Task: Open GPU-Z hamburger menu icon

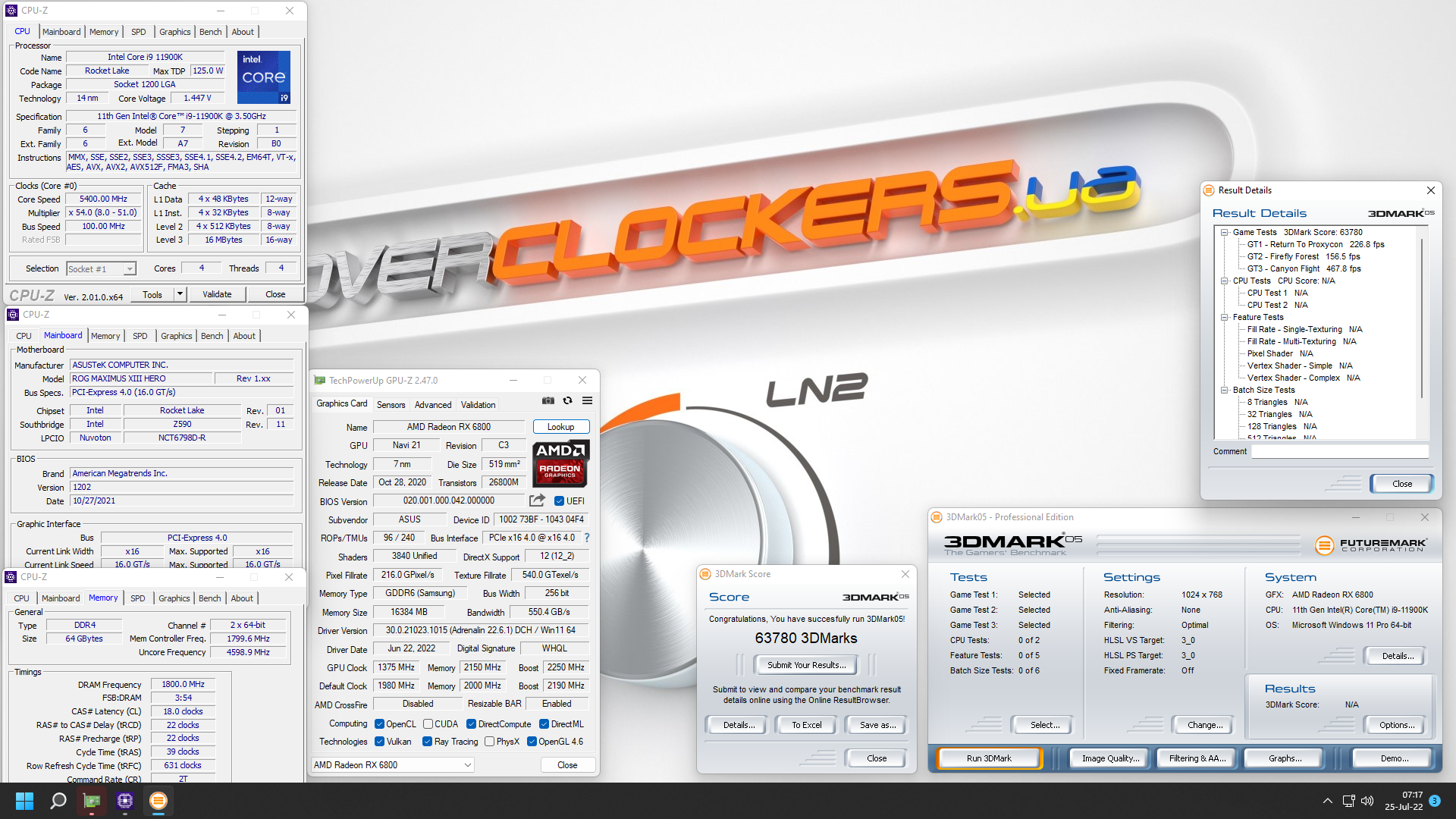Action: [x=587, y=401]
